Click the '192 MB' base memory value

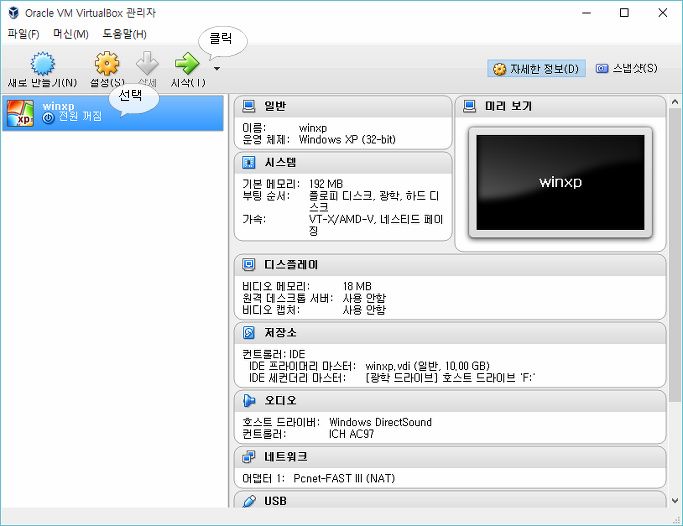(326, 184)
